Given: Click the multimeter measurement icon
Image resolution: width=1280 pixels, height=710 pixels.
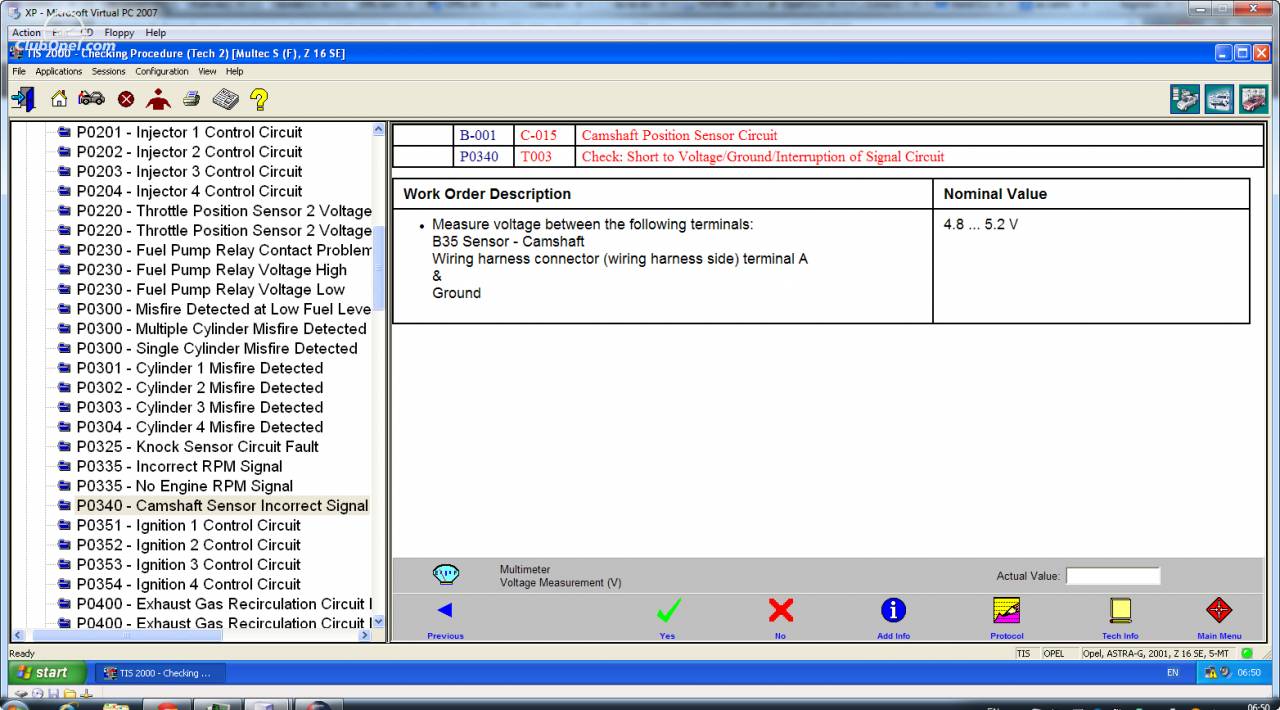Looking at the screenshot, I should coord(446,575).
